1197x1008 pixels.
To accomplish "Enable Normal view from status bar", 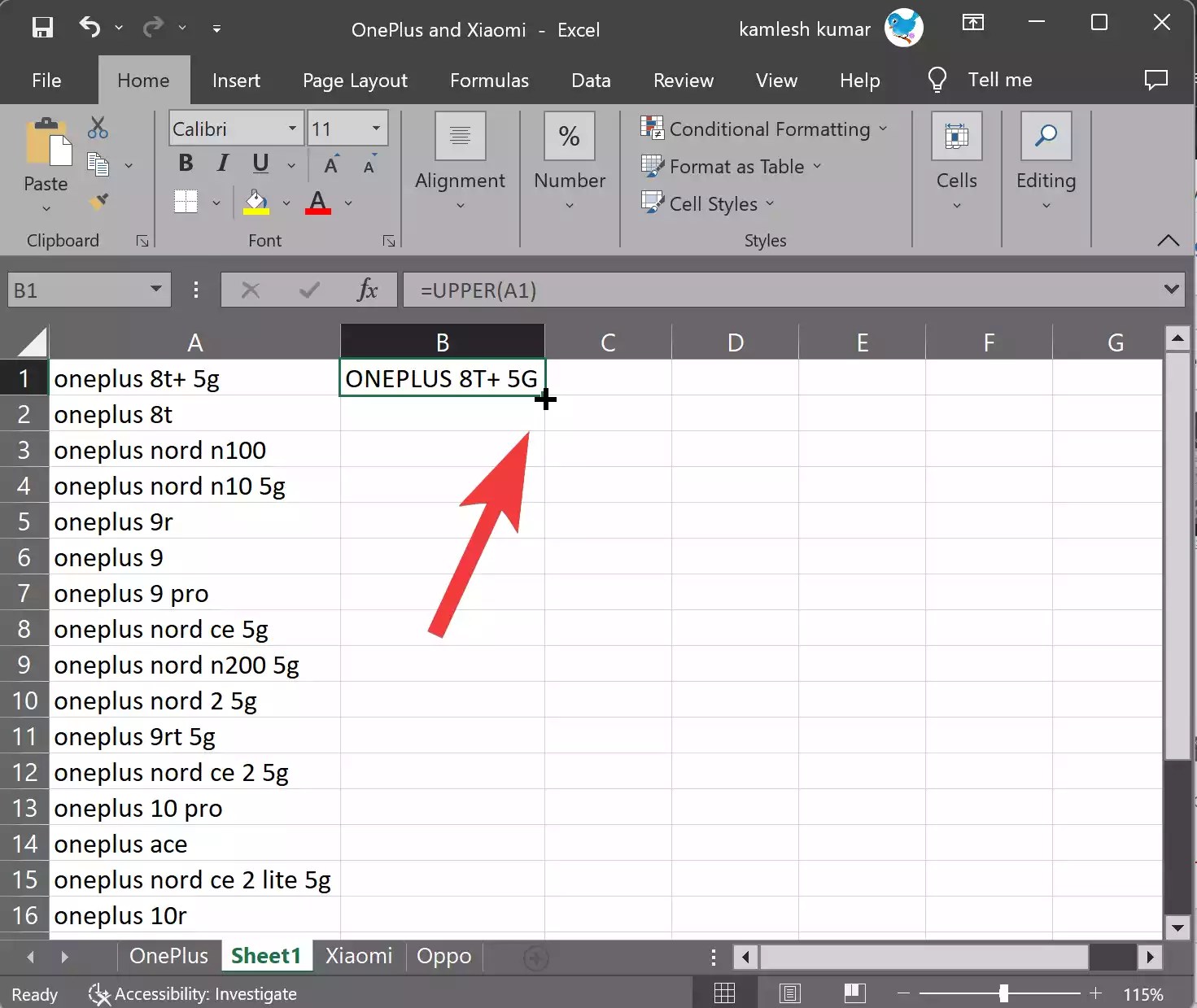I will [723, 993].
